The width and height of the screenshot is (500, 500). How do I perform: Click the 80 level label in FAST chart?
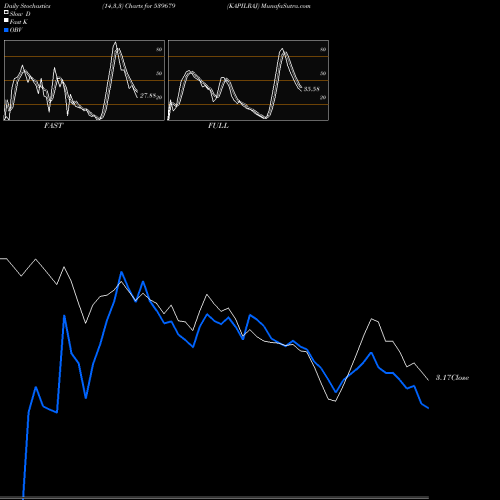[x=159, y=49]
